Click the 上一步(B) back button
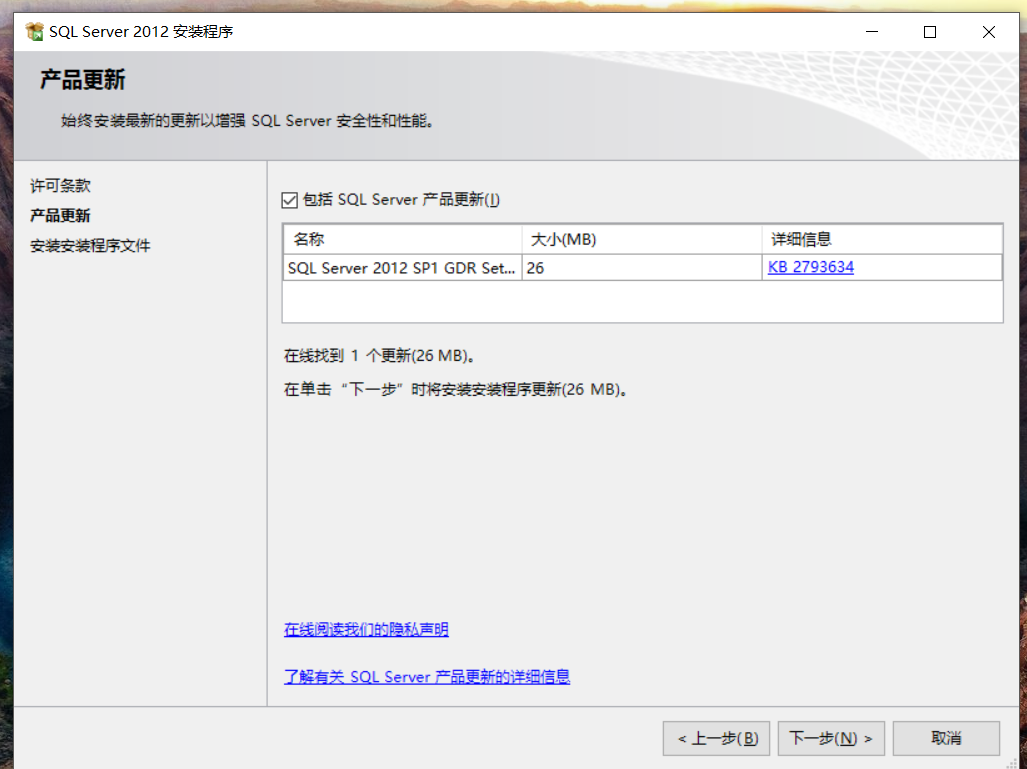 717,738
